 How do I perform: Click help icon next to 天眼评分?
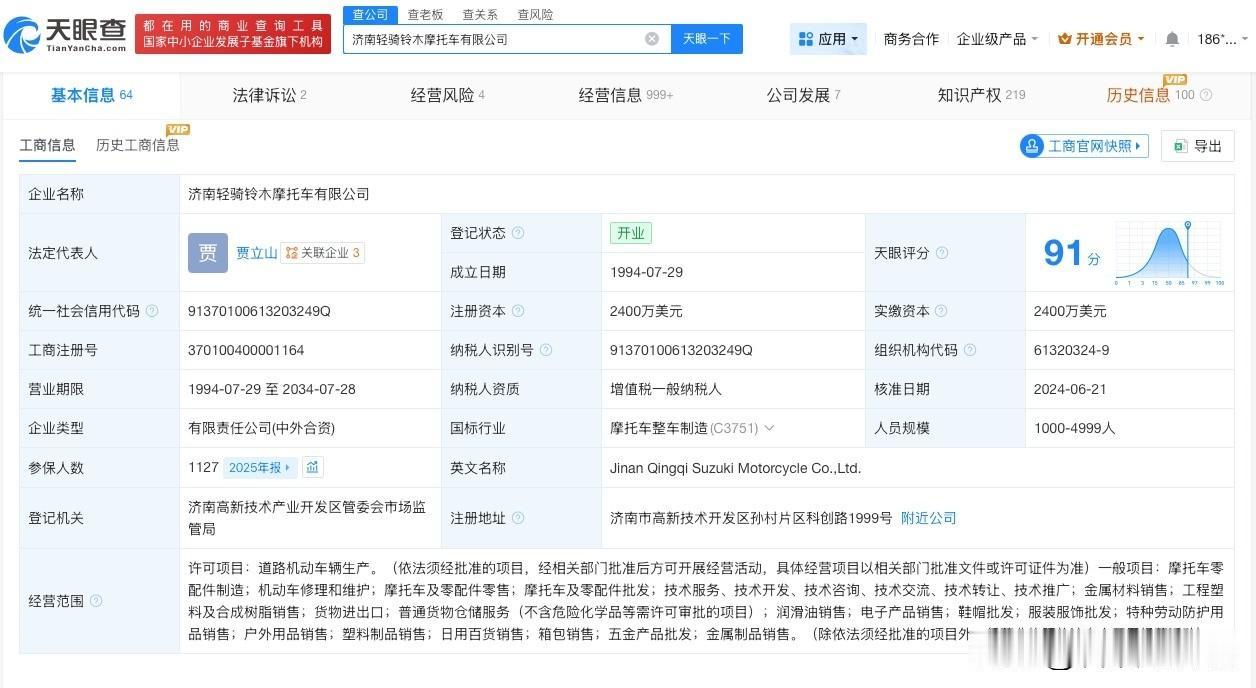(x=942, y=253)
